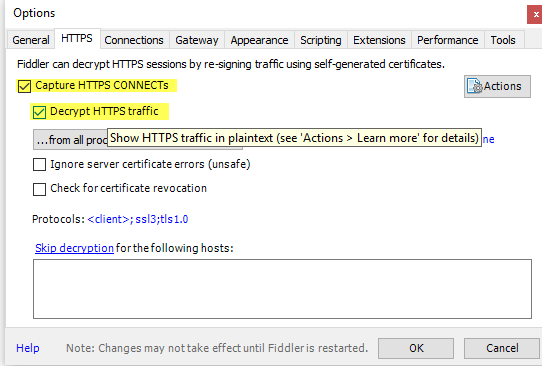542x366 pixels.
Task: Open the Actions button menu
Action: pos(497,86)
